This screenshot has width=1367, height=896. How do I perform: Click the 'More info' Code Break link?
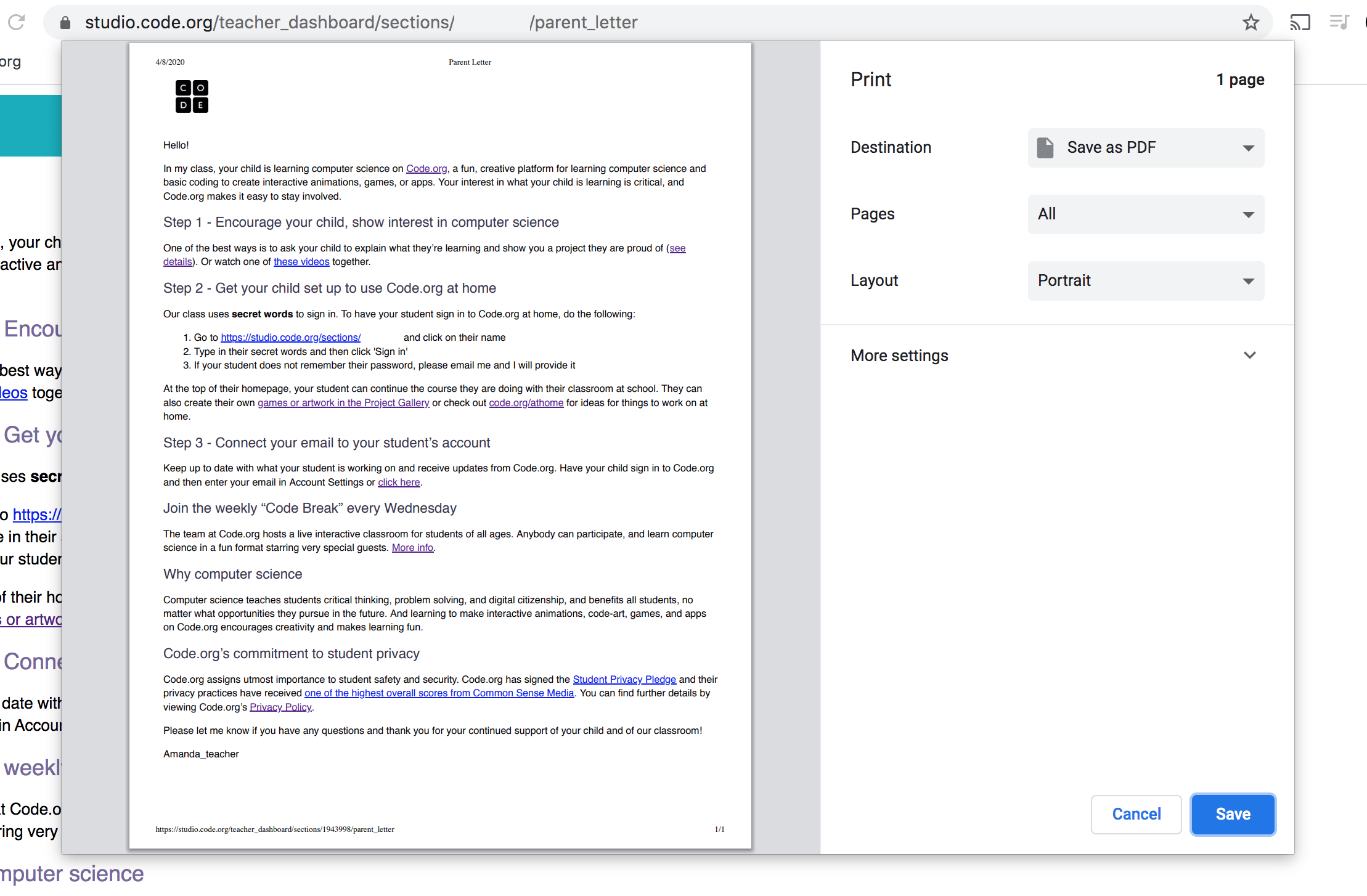(412, 548)
